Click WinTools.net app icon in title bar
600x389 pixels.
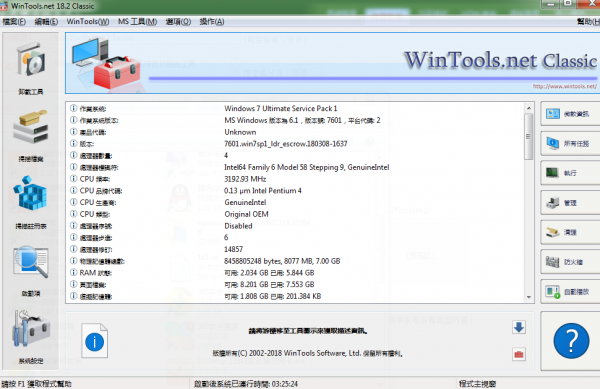[4, 5]
